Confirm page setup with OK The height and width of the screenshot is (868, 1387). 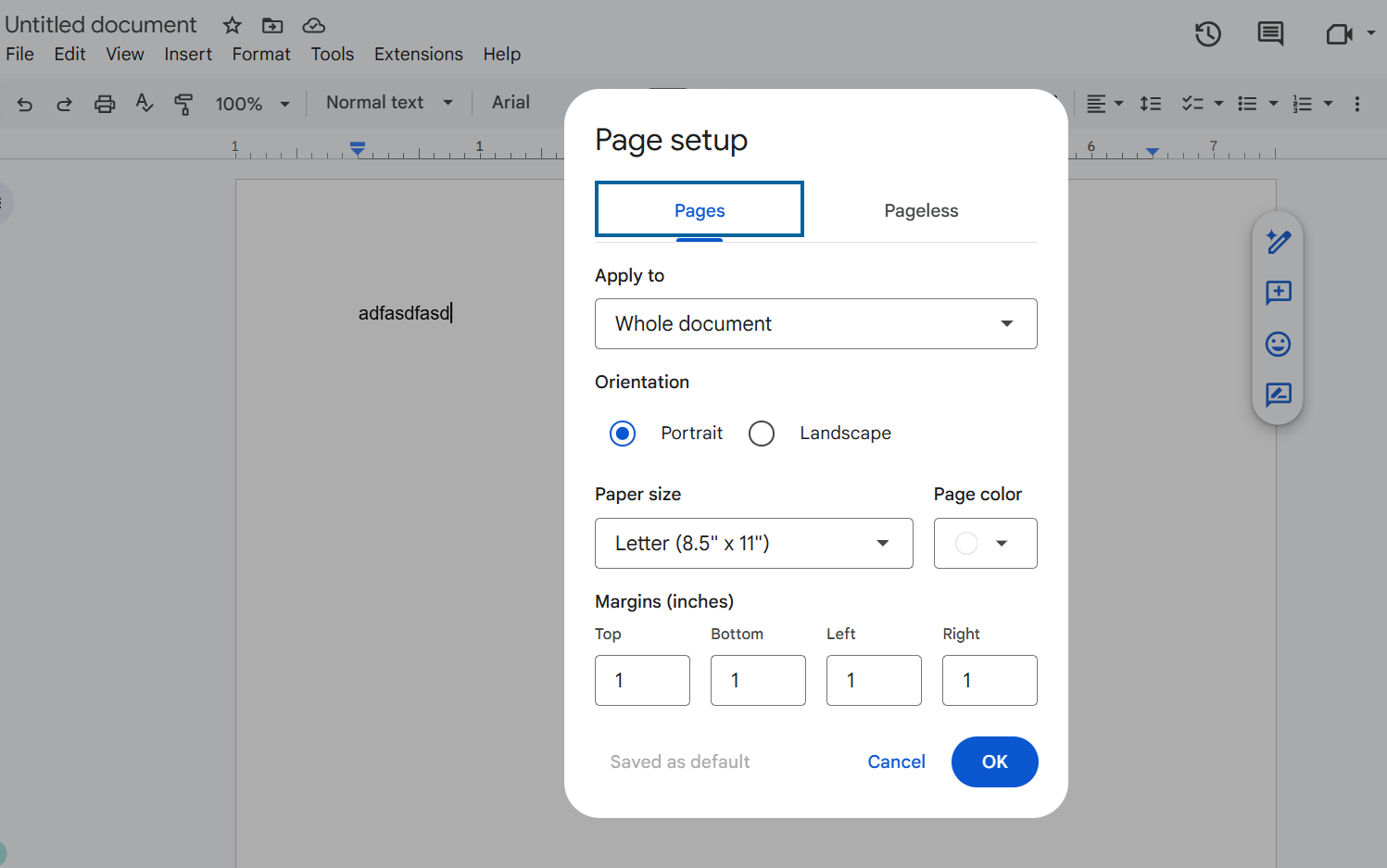tap(994, 761)
